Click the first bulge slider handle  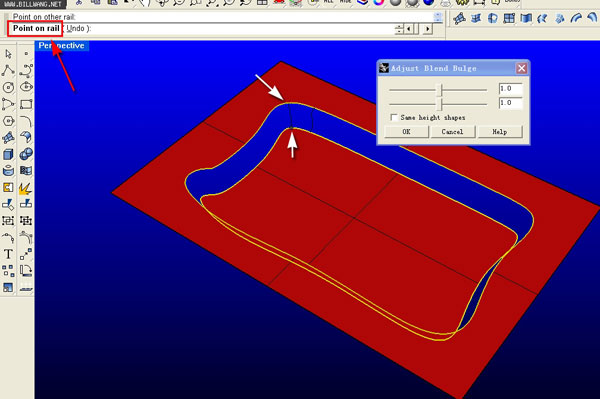pos(441,90)
